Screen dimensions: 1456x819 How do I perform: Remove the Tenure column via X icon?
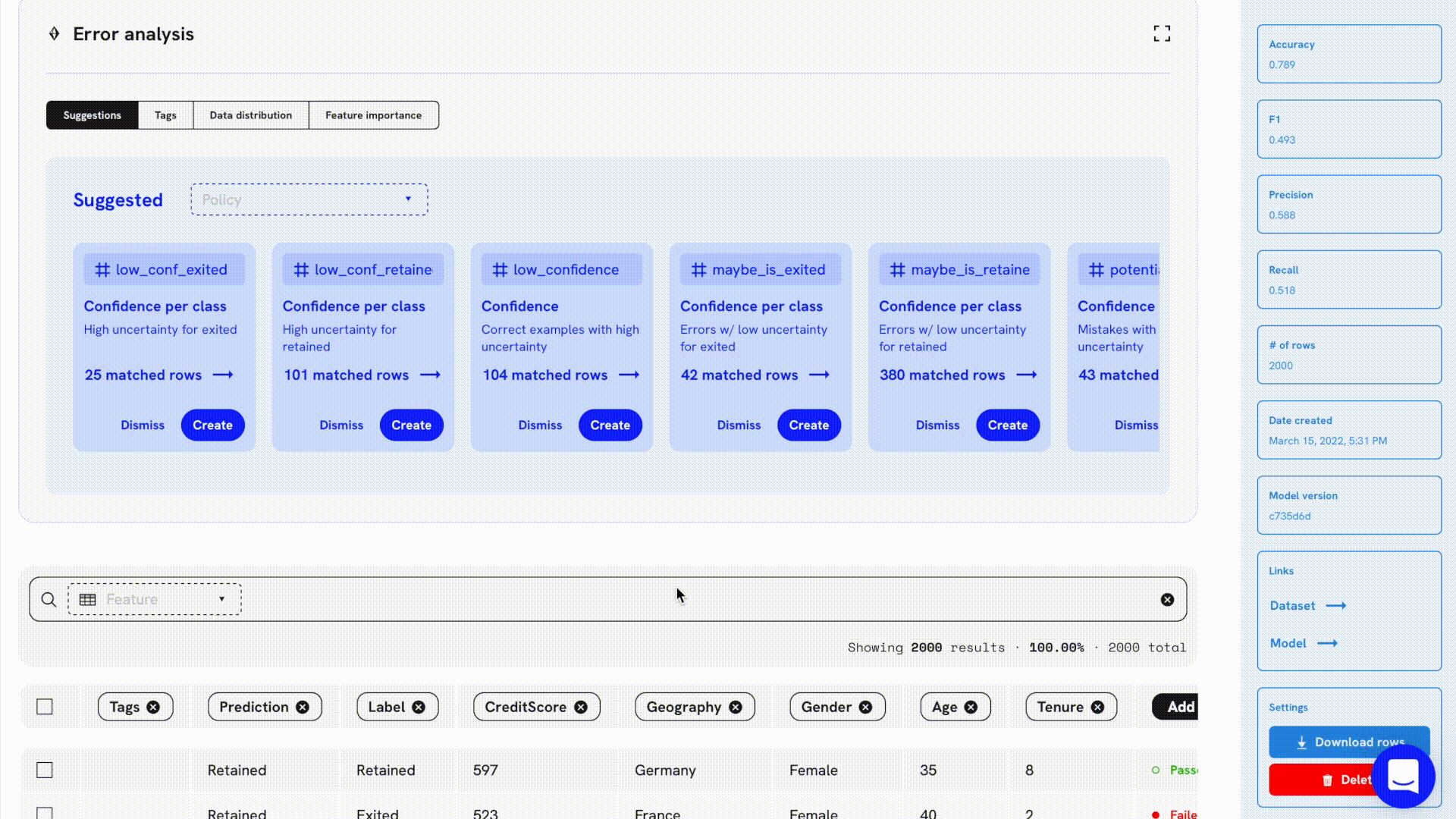point(1097,707)
